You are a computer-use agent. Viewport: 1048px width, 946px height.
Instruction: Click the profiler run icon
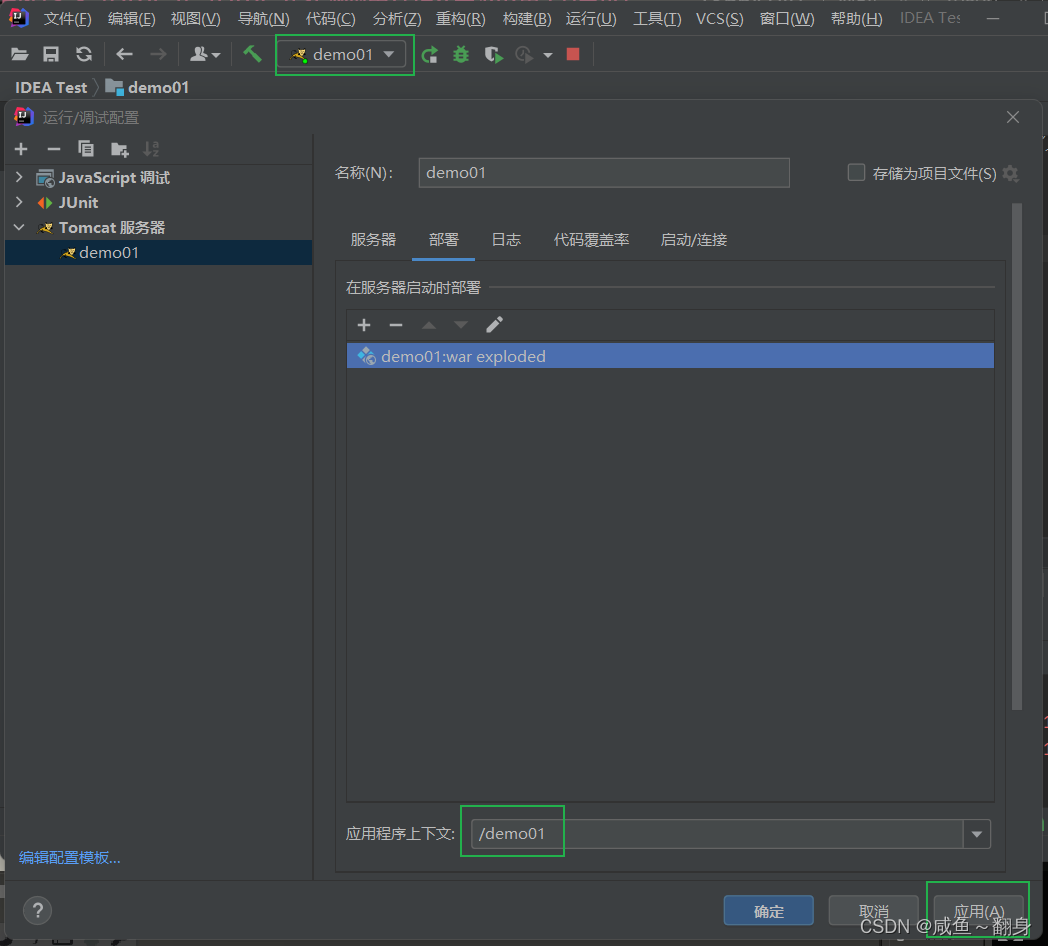[525, 54]
